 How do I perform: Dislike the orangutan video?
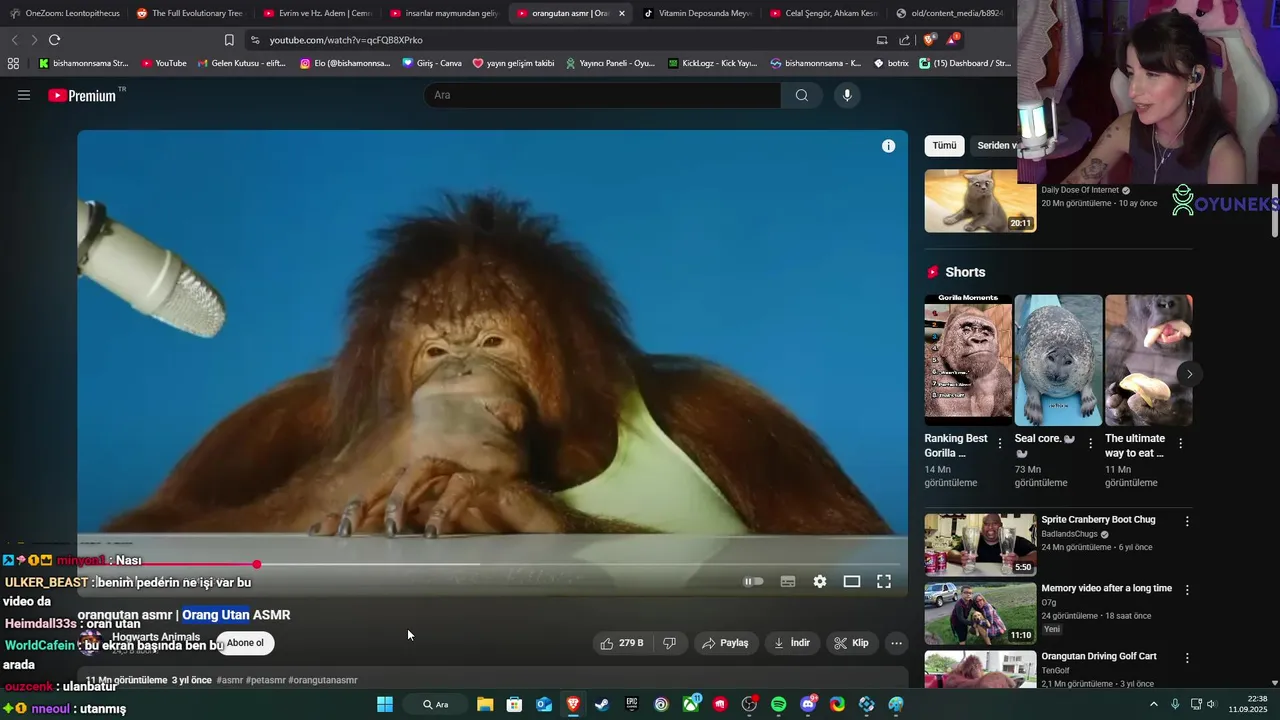(x=670, y=643)
